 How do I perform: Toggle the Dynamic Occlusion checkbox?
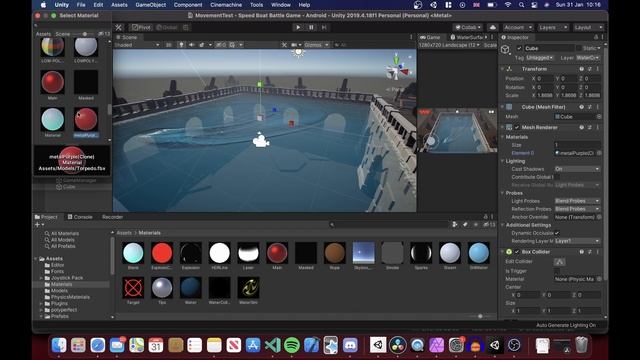pyautogui.click(x=557, y=233)
